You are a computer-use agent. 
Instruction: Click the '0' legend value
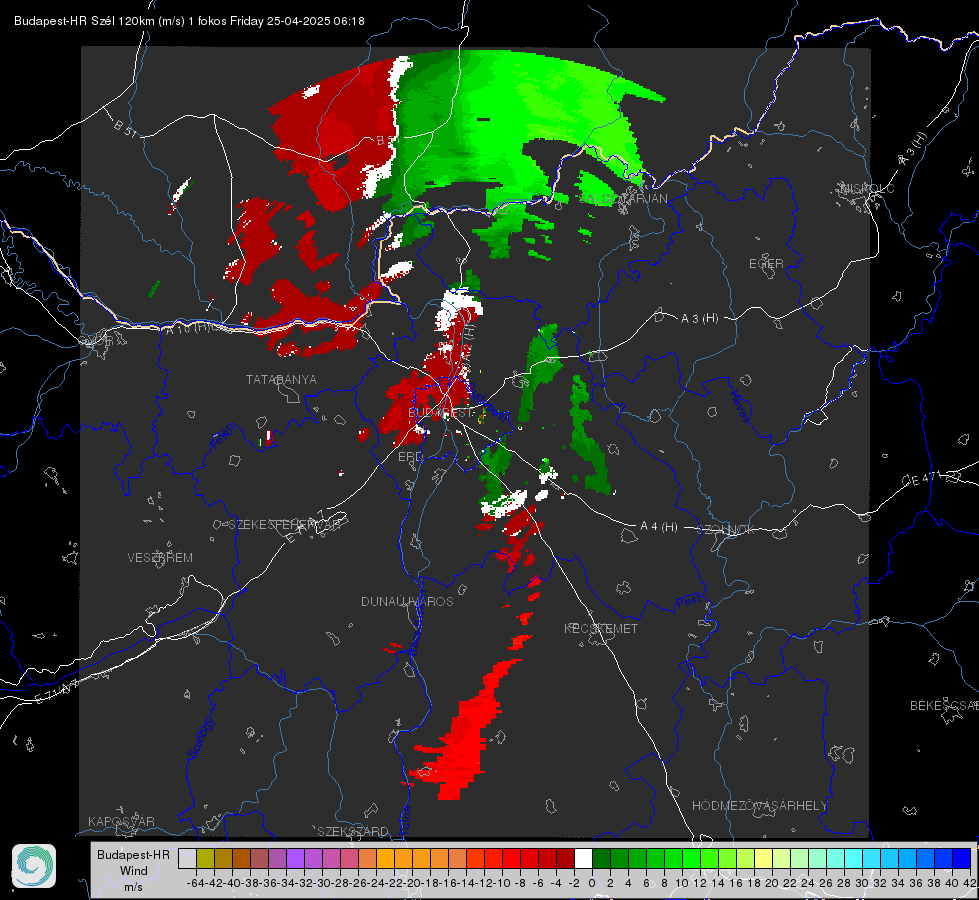coord(592,883)
